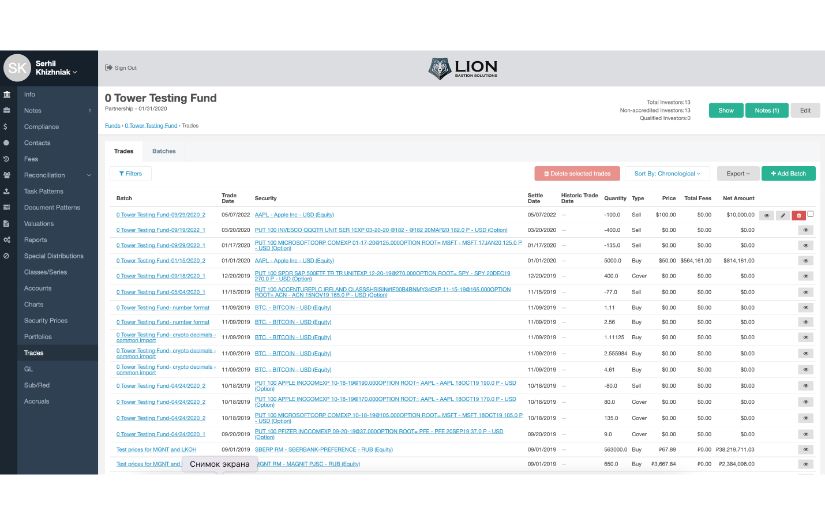The width and height of the screenshot is (825, 525).
Task: Delete the AAPL Sell trade with red trash icon
Action: click(799, 215)
